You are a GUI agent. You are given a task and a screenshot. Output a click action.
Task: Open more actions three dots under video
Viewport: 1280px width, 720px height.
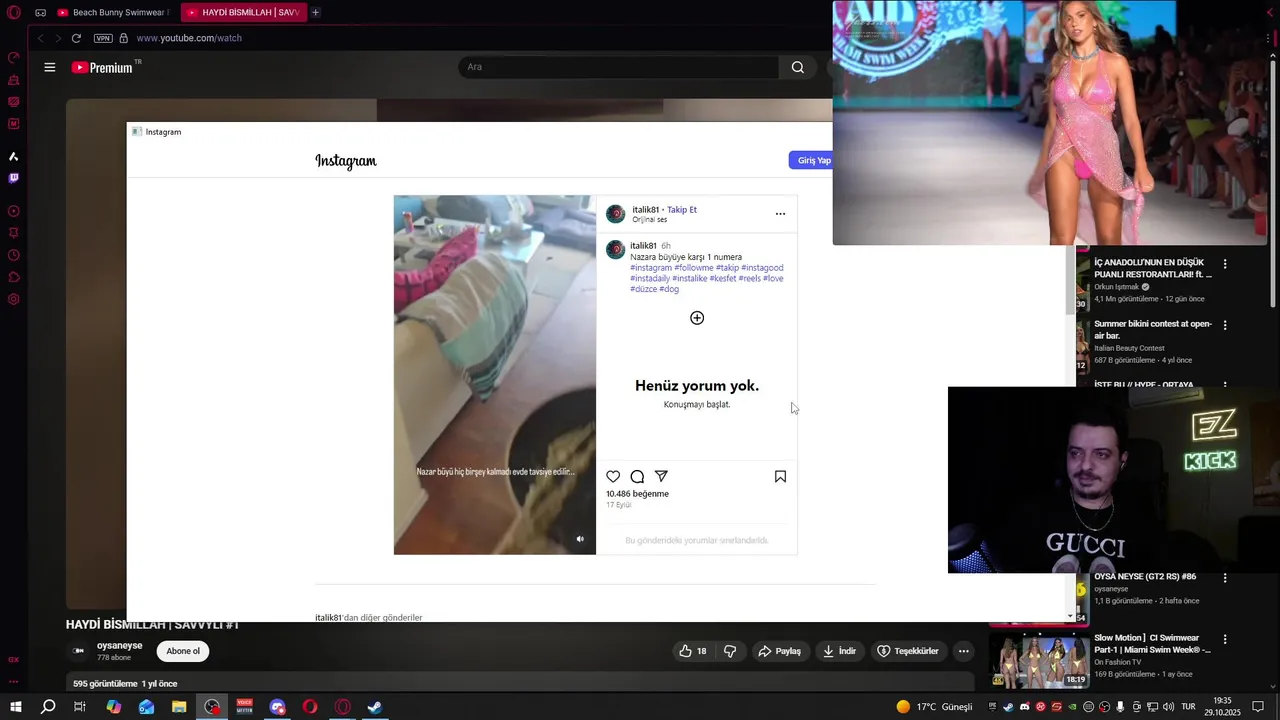963,651
